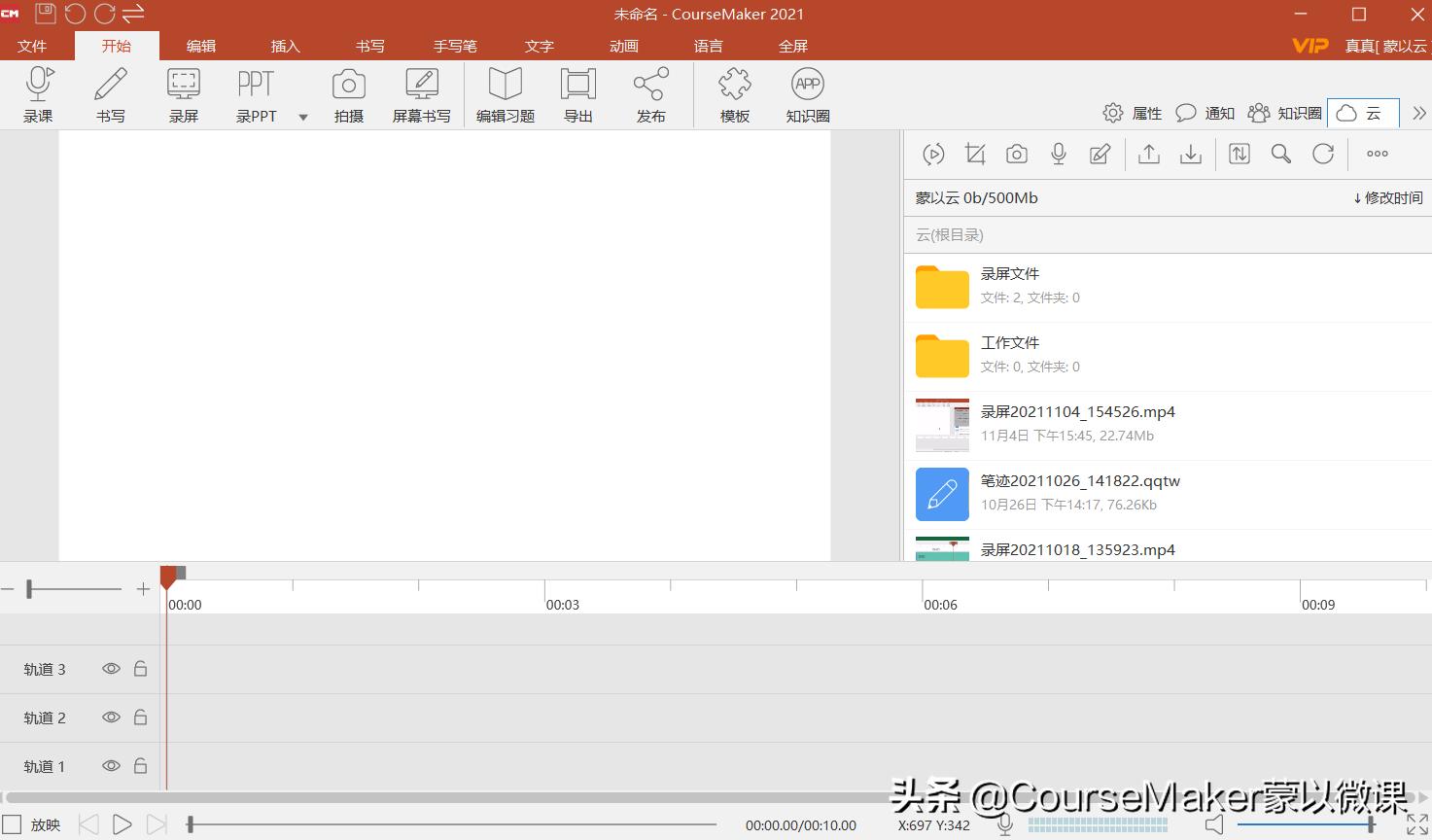Open the 插入 ribbon tab
Image resolution: width=1432 pixels, height=840 pixels.
click(x=285, y=46)
